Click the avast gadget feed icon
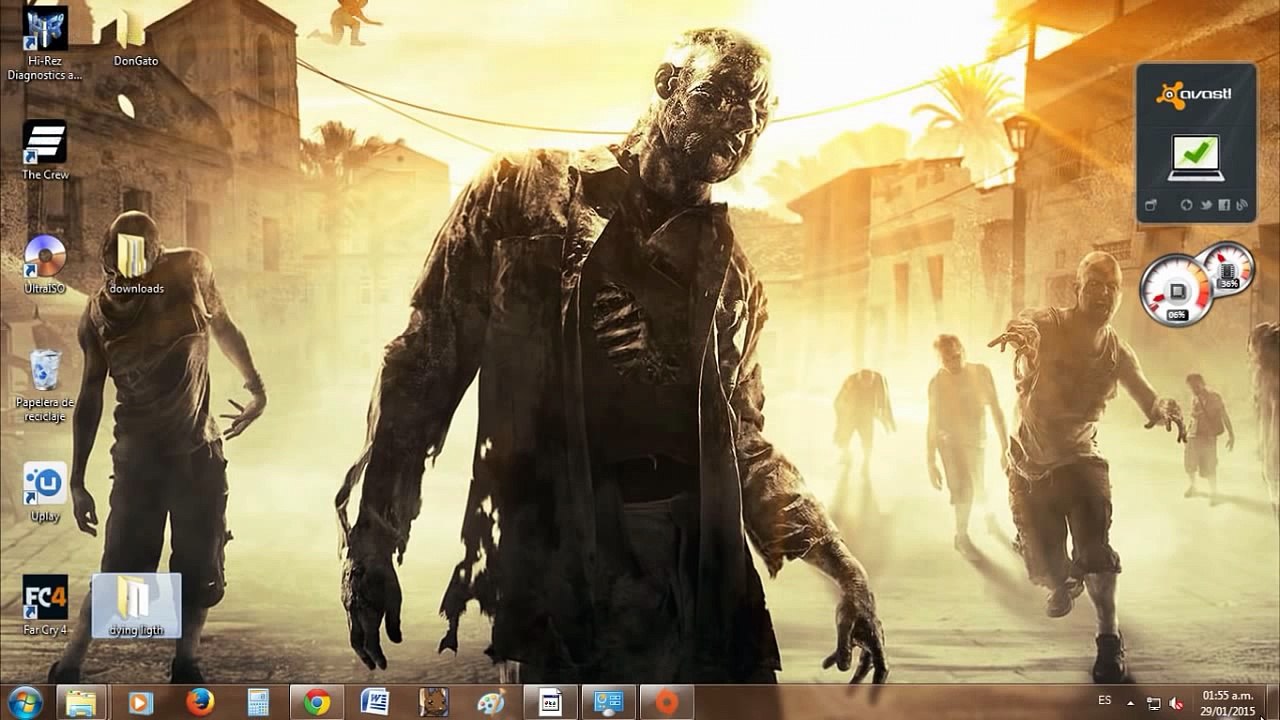Viewport: 1280px width, 720px height. [1241, 205]
